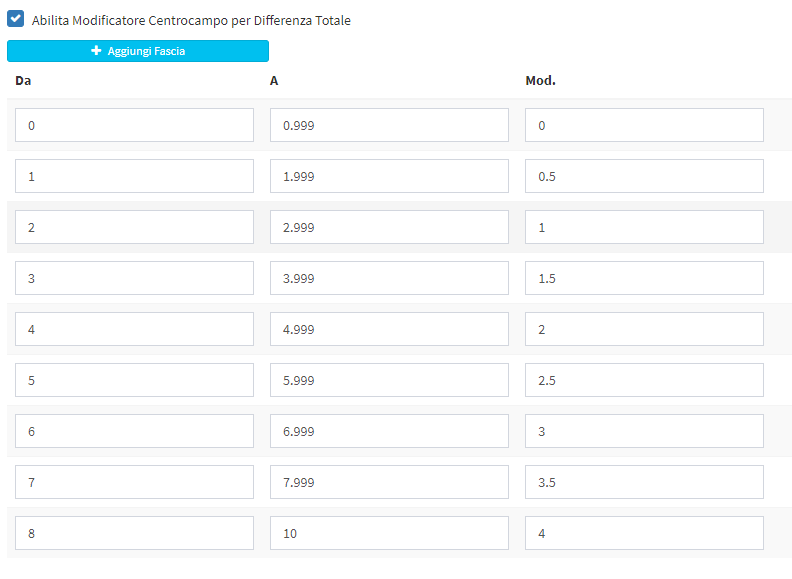
Task: Focus the A field showing 4.999
Action: [389, 329]
